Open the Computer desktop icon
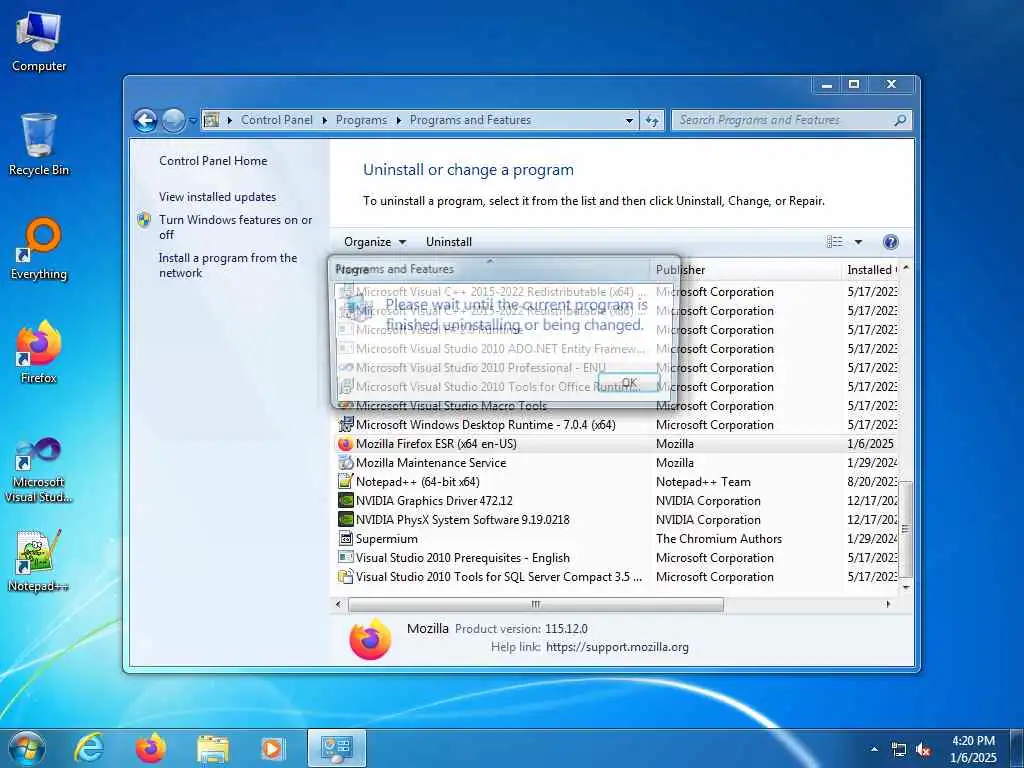The image size is (1024, 768). tap(39, 41)
